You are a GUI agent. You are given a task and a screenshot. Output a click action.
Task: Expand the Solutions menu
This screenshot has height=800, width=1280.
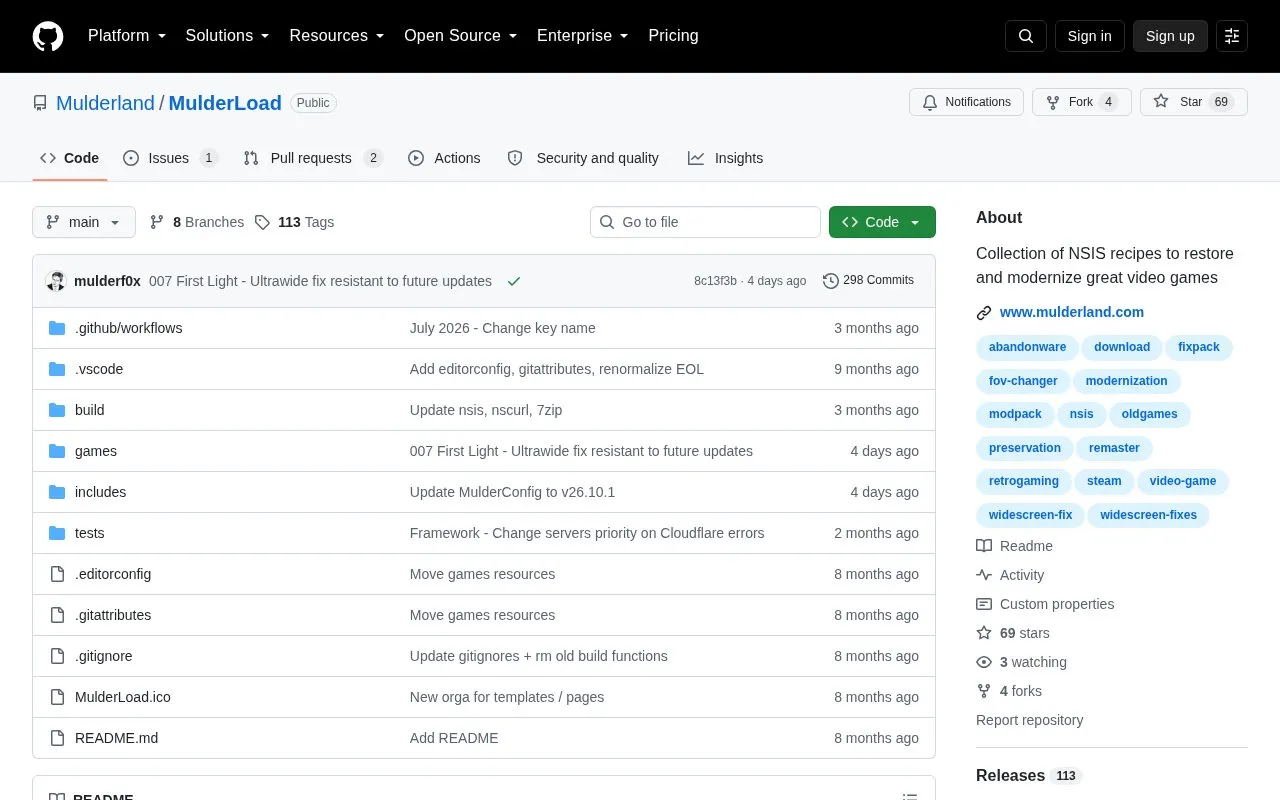227,36
